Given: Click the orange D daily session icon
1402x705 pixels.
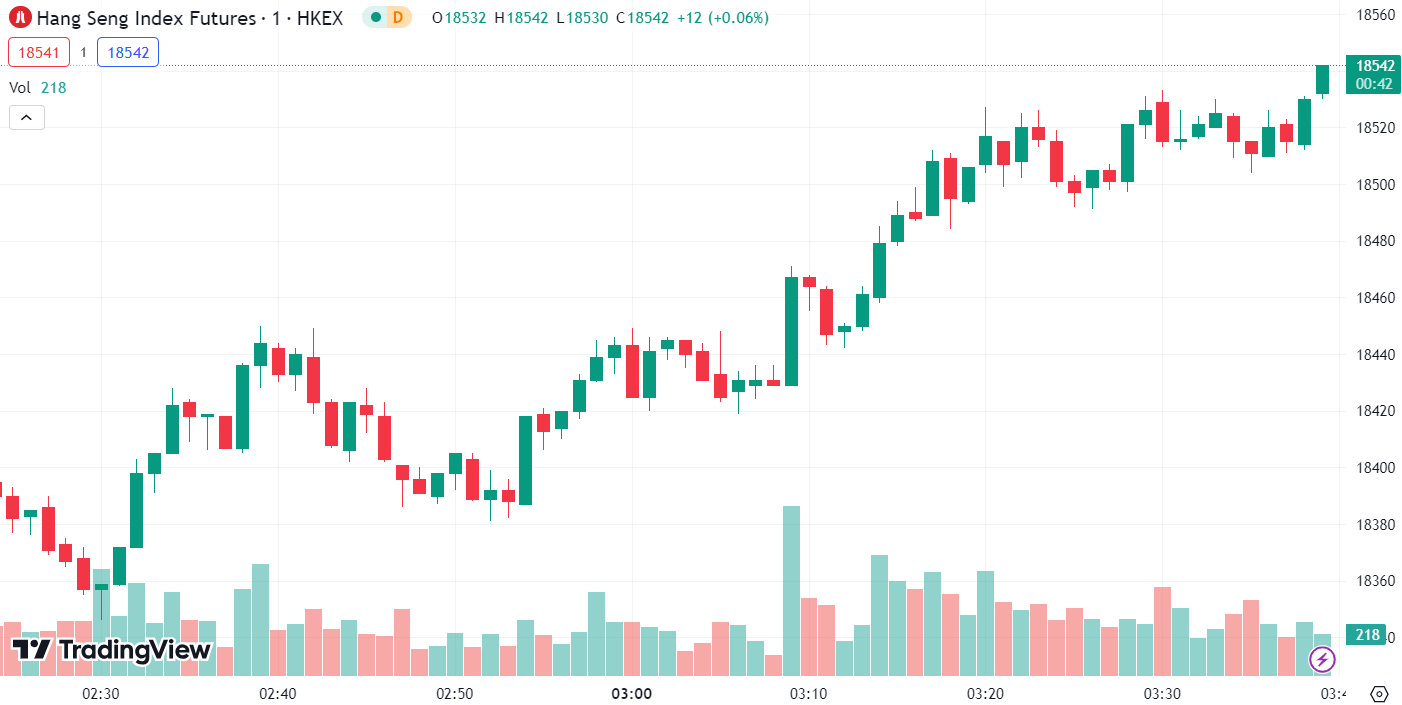Looking at the screenshot, I should [x=400, y=17].
